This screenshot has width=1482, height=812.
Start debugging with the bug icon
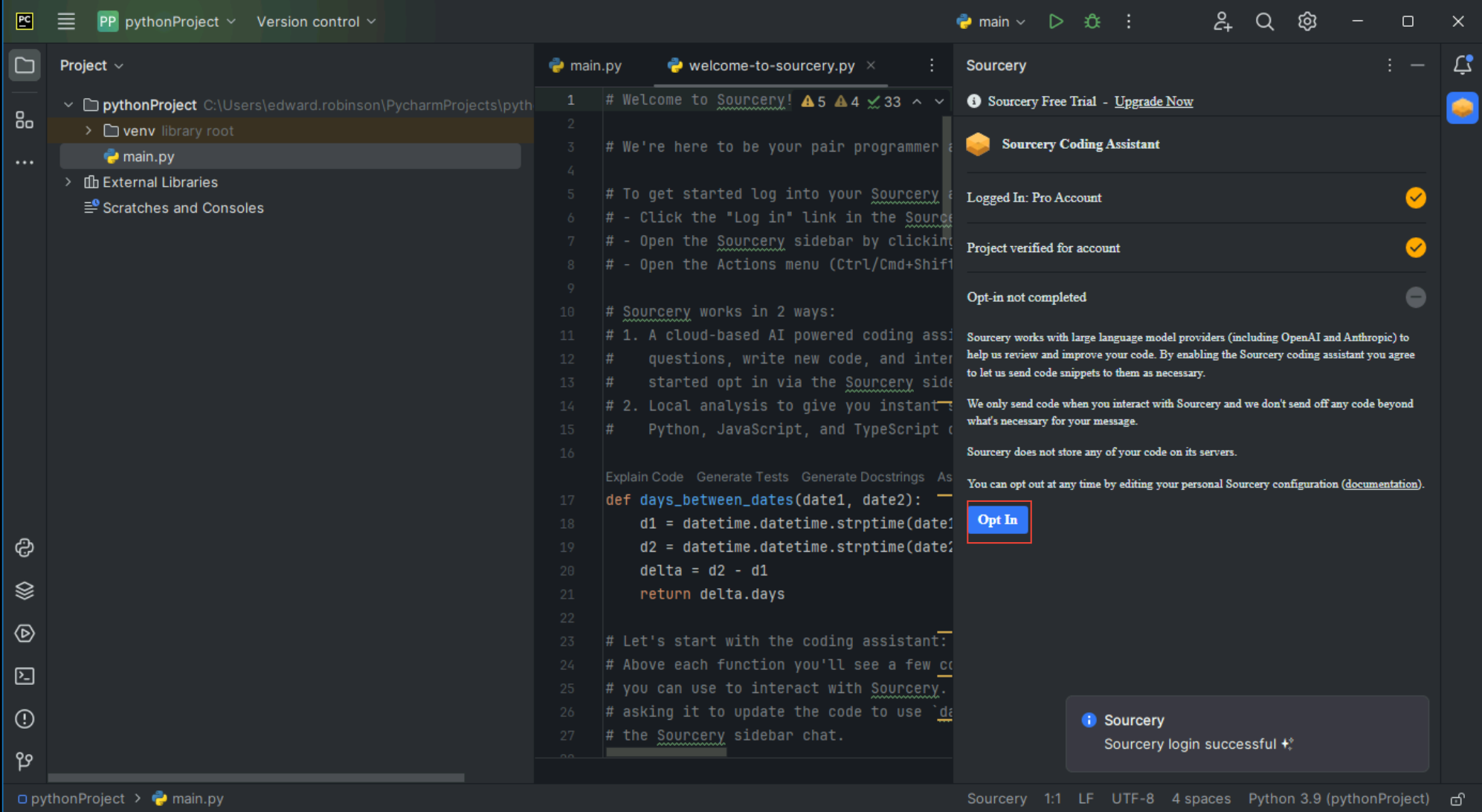coord(1092,22)
